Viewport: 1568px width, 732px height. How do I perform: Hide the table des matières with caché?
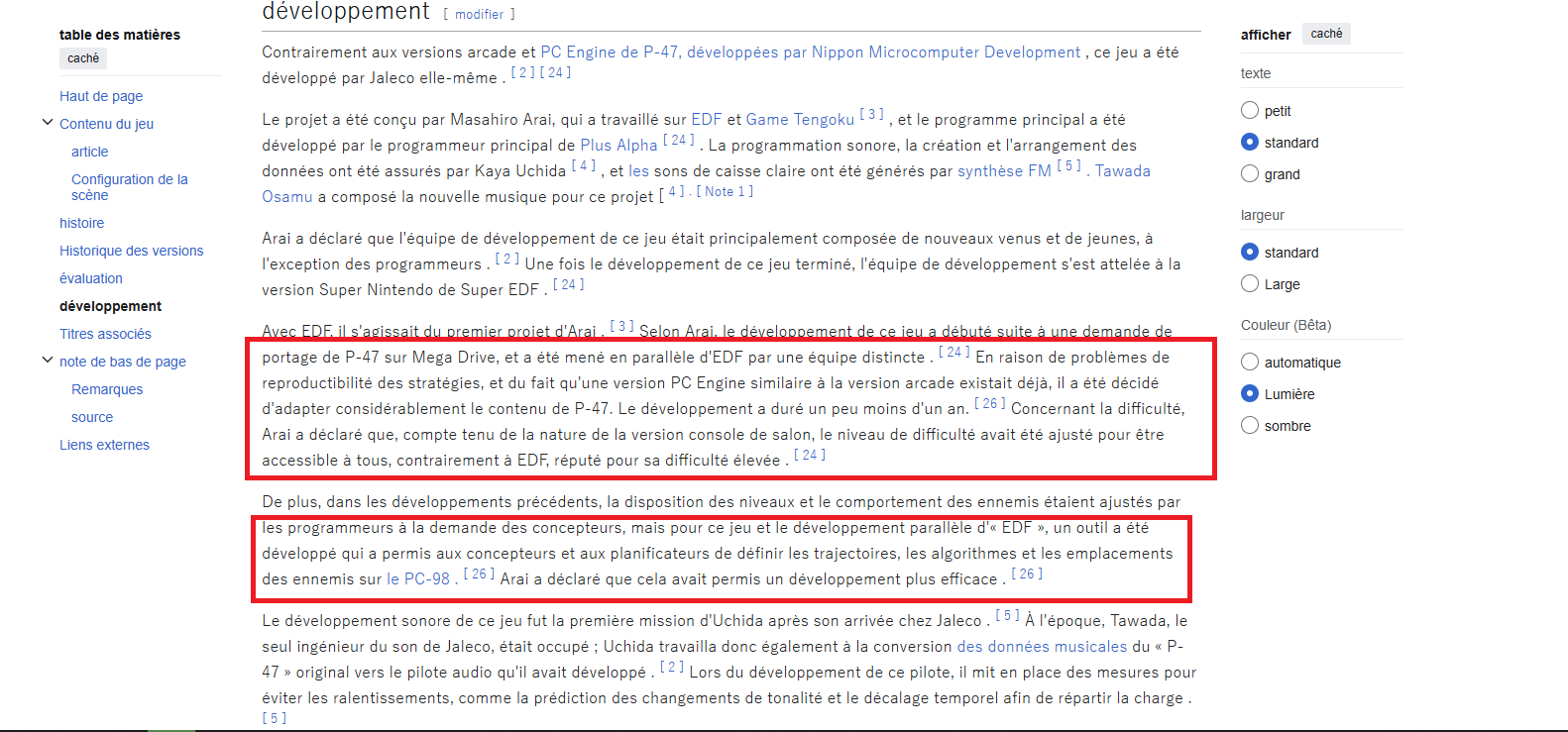pos(83,58)
